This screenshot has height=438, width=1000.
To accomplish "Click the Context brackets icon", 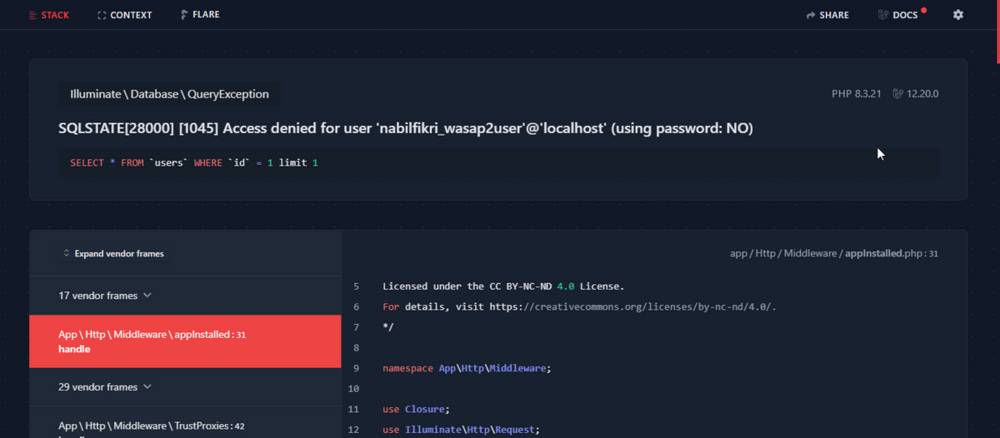I will 102,15.
